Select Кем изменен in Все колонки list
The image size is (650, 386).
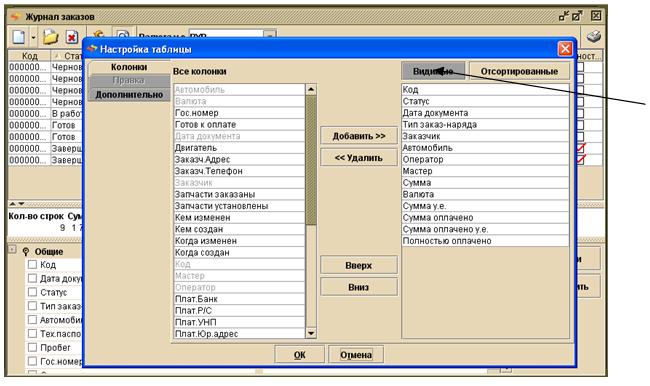pos(240,217)
